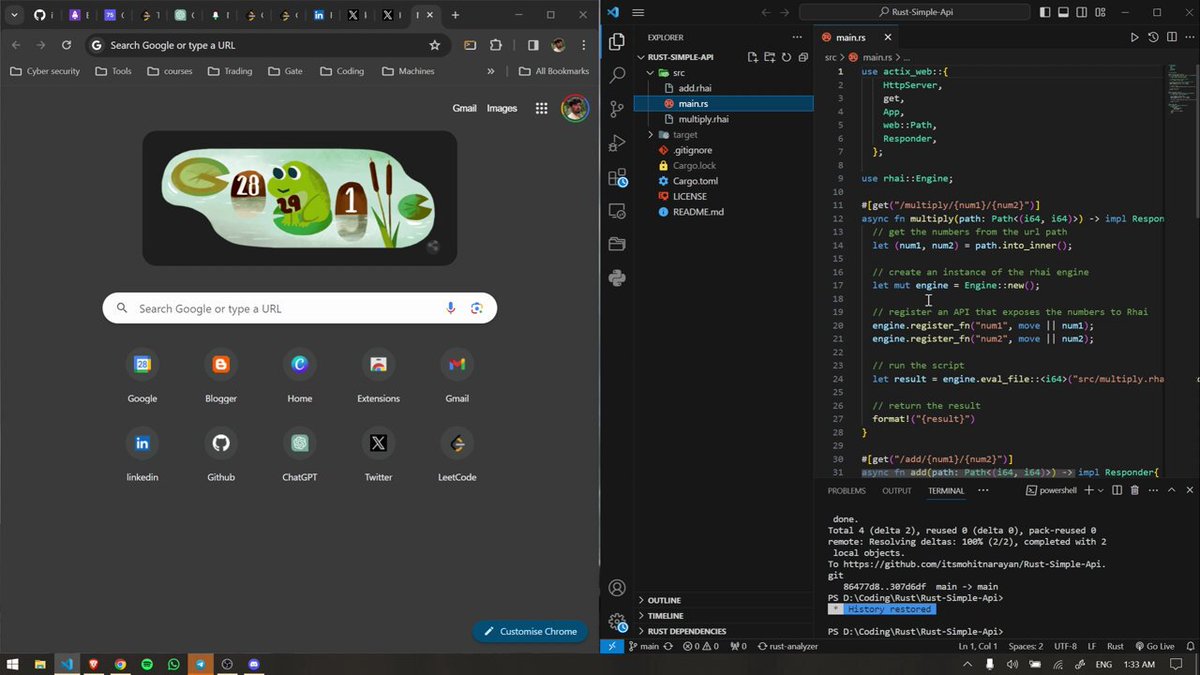Expand the RUST DEPENDENCIES section
This screenshot has height=675, width=1200.
pyautogui.click(x=686, y=631)
